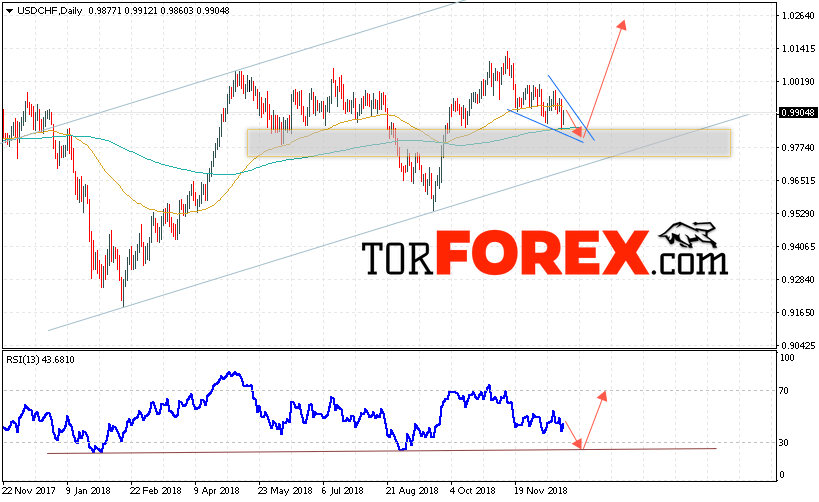Select the USDCHF,Daily chart title text
Image resolution: width=819 pixels, height=502 pixels.
(x=50, y=10)
